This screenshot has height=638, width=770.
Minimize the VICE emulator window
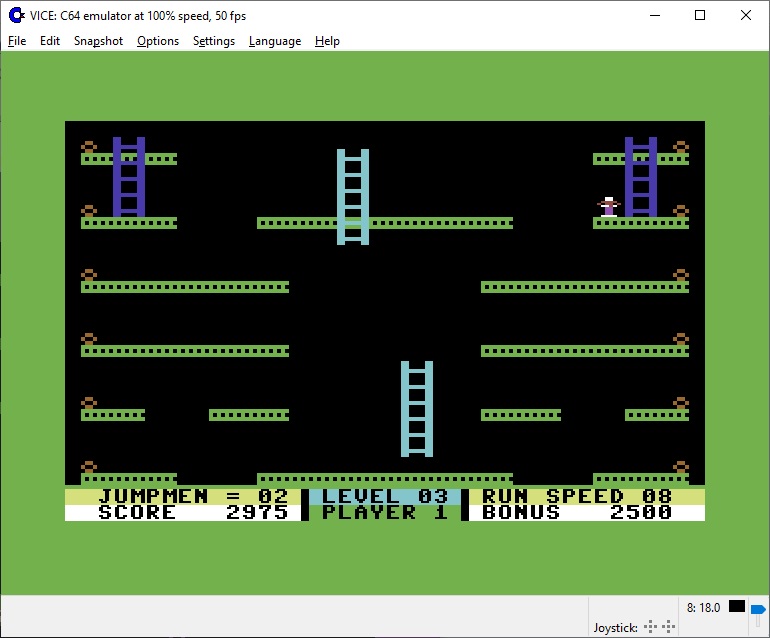tap(655, 15)
